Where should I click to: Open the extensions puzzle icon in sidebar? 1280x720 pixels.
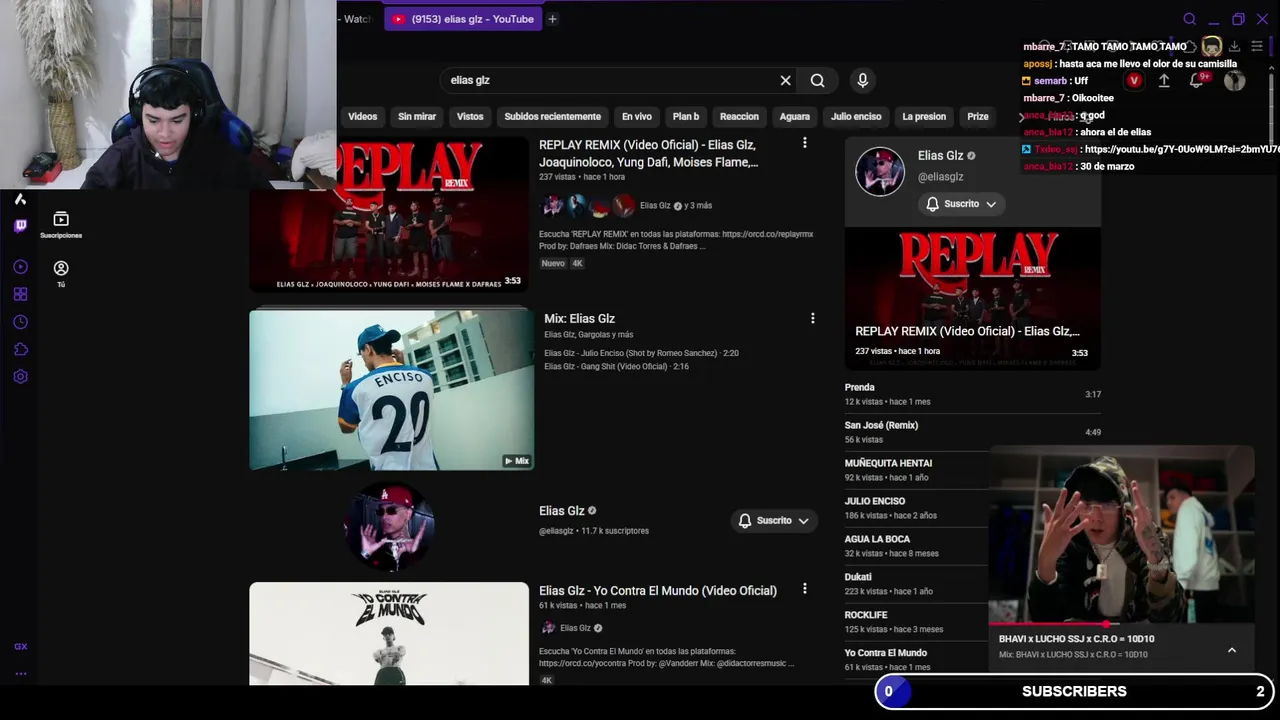[20, 349]
